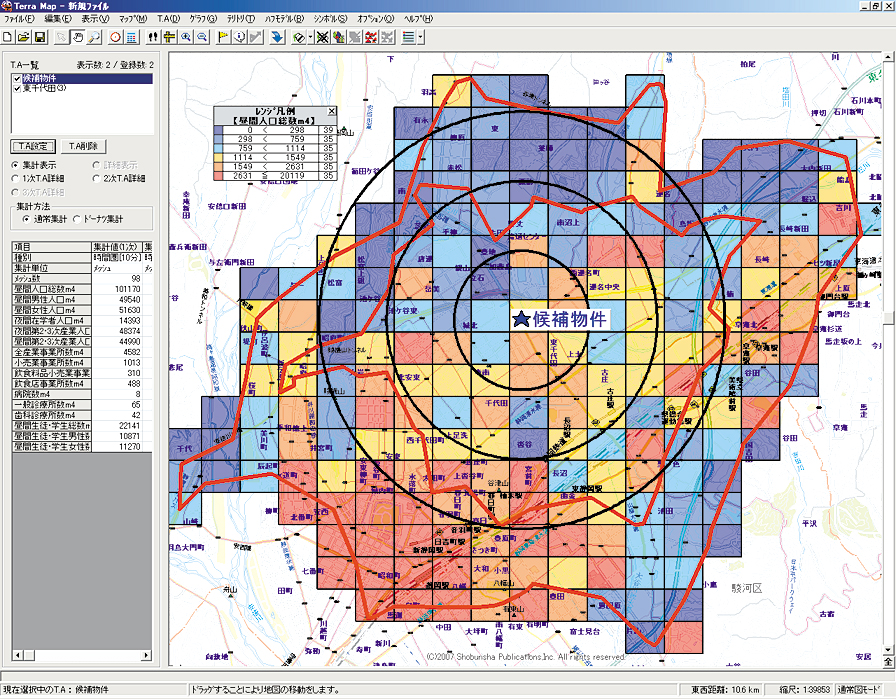This screenshot has height=699, width=896.
Task: Click the T.A設定 button
Action: tap(33, 146)
